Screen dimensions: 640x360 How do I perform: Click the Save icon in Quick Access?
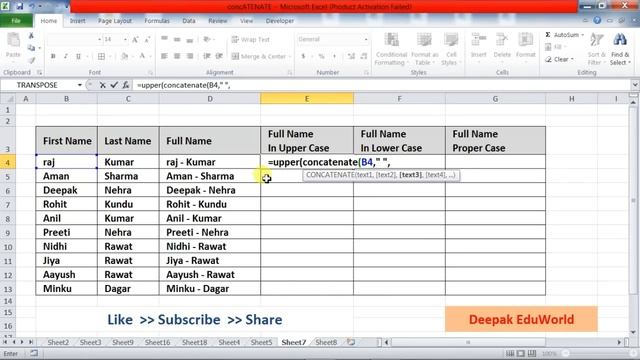pos(20,7)
